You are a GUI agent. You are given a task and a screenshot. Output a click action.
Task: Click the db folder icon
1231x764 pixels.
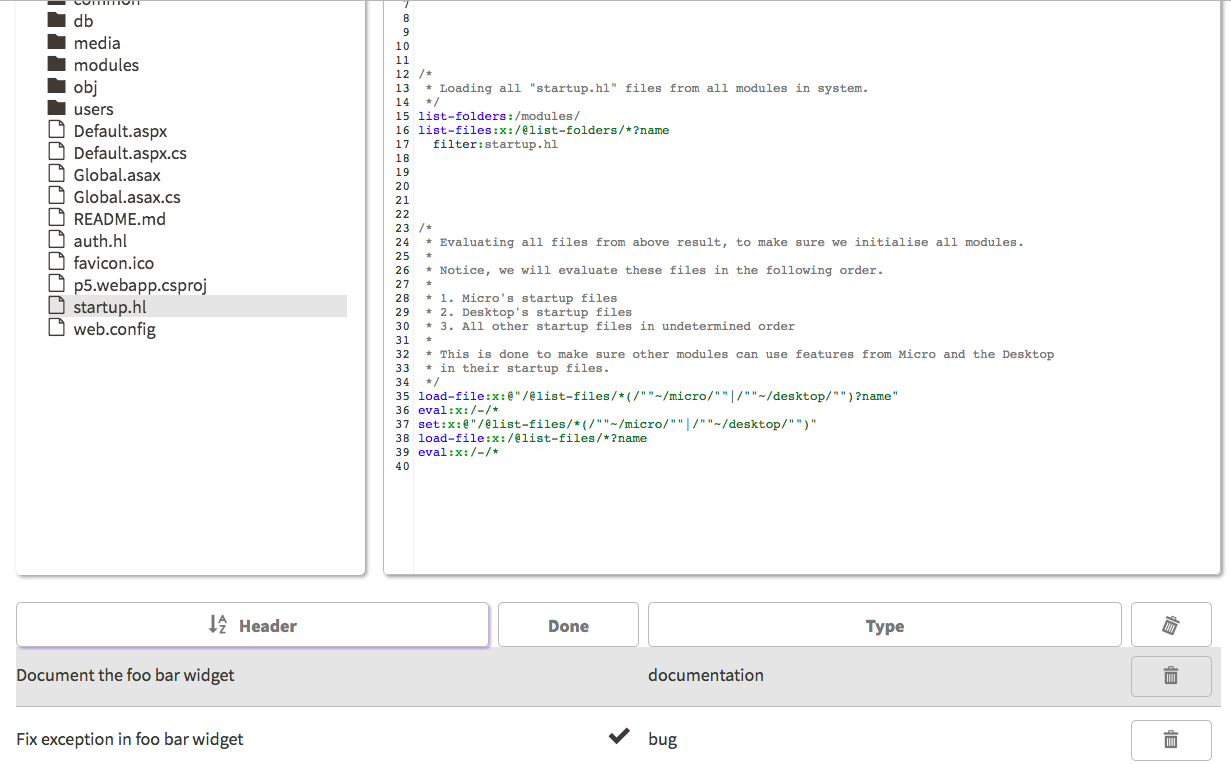tap(56, 21)
